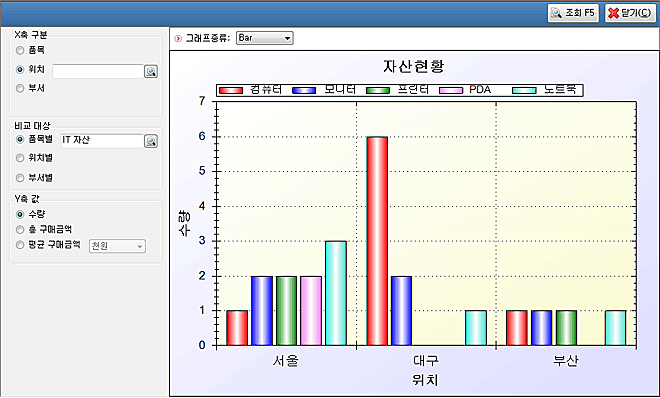The width and height of the screenshot is (660, 398).
Task: Click the red X icon on 닫기 button
Action: click(614, 13)
